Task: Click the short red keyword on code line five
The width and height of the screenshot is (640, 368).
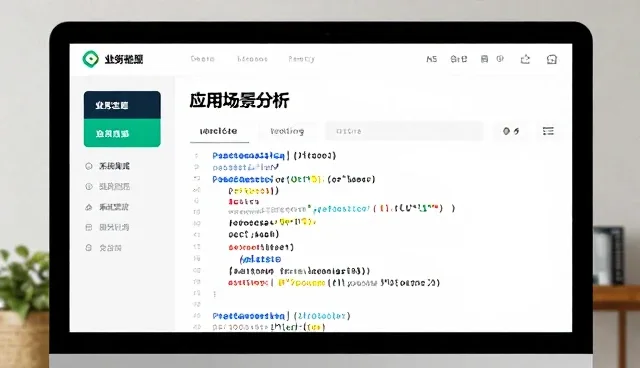Action: click(x=243, y=202)
